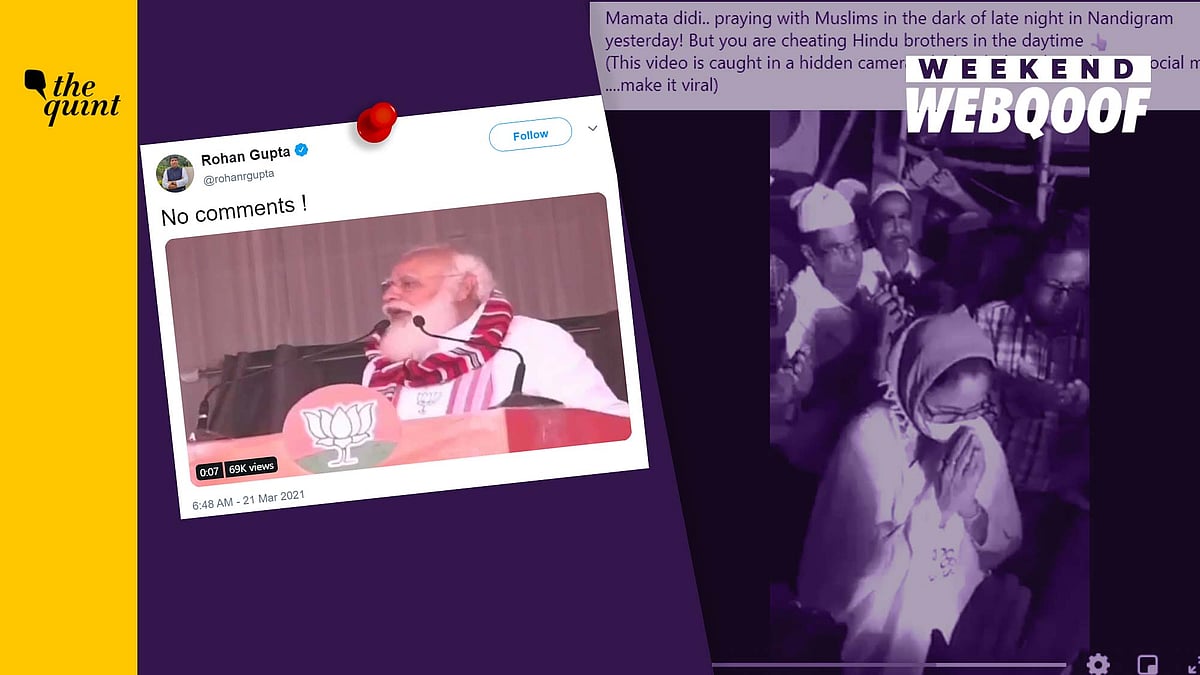Seek along the video progress bar
The height and width of the screenshot is (675, 1200).
tap(890, 664)
